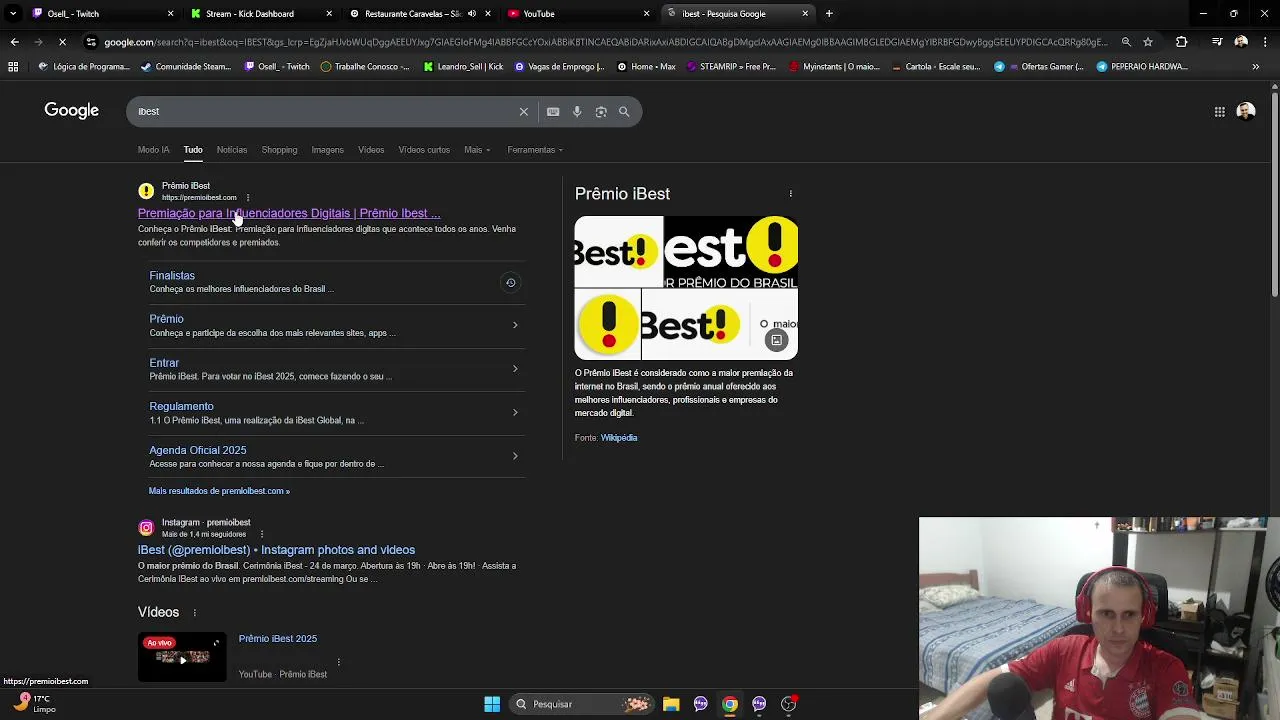Click the history icon beside Finalistas
This screenshot has height=720, width=1280.
510,283
